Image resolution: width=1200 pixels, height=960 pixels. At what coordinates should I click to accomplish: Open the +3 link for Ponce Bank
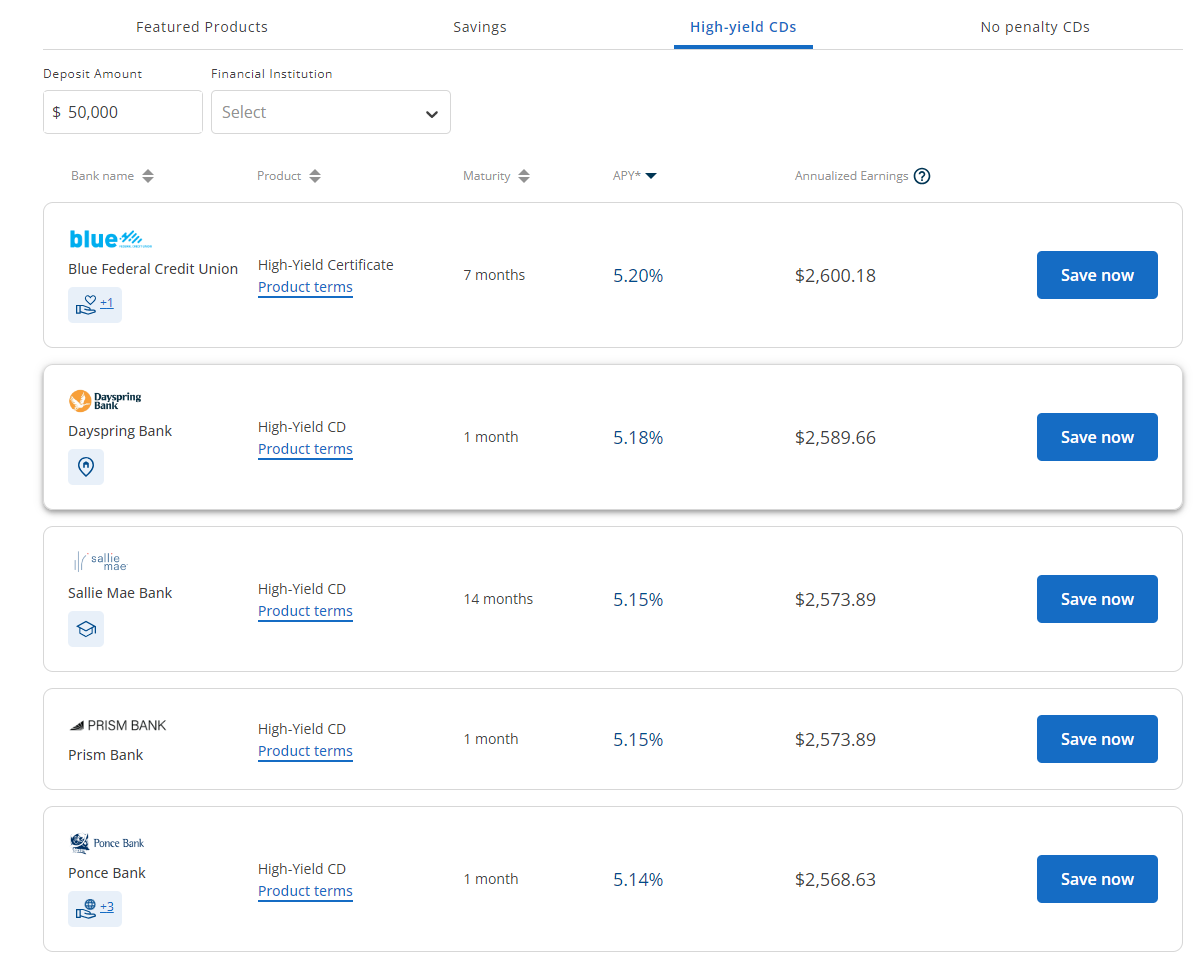107,906
